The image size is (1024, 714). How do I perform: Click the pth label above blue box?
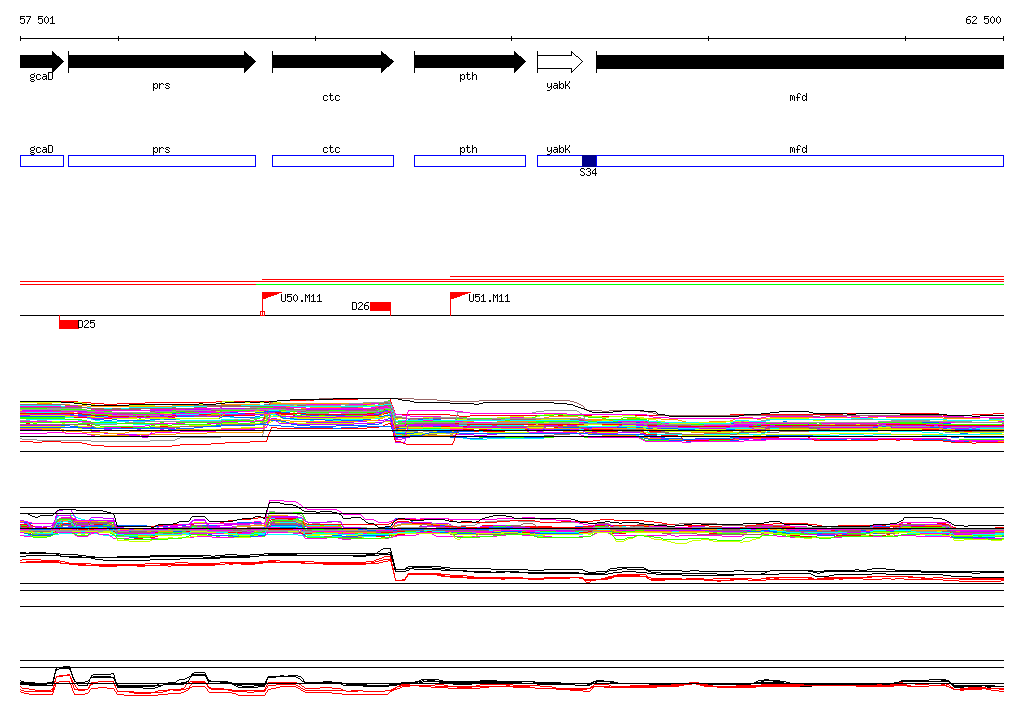tap(468, 150)
